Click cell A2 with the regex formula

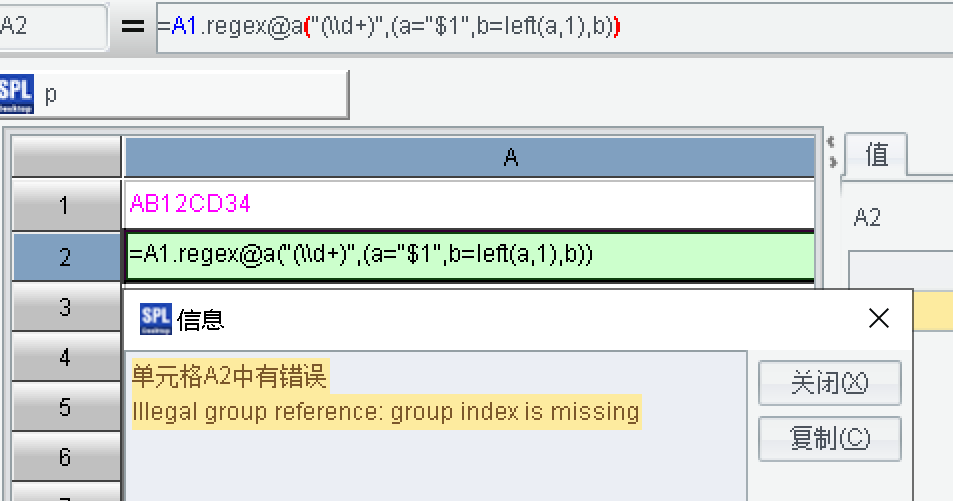[469, 256]
